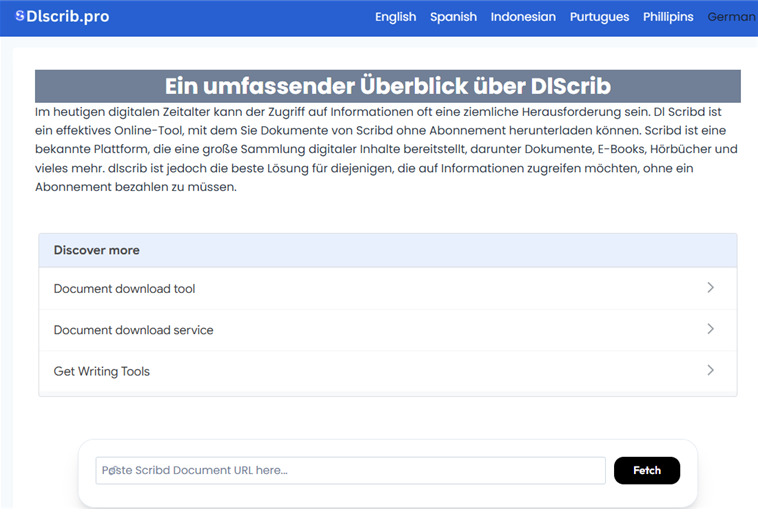Choose the Indonesian language option
Image resolution: width=758 pixels, height=513 pixels.
(x=523, y=17)
